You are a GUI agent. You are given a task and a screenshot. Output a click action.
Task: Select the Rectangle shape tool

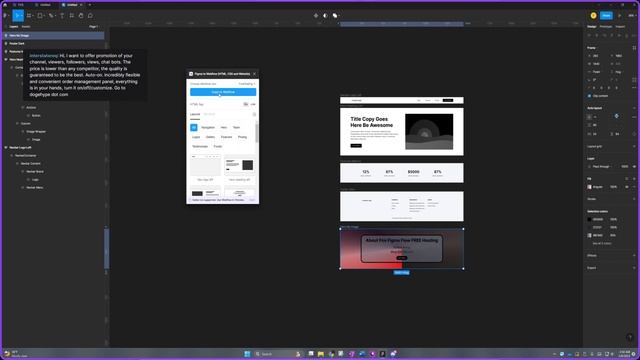[40, 16]
